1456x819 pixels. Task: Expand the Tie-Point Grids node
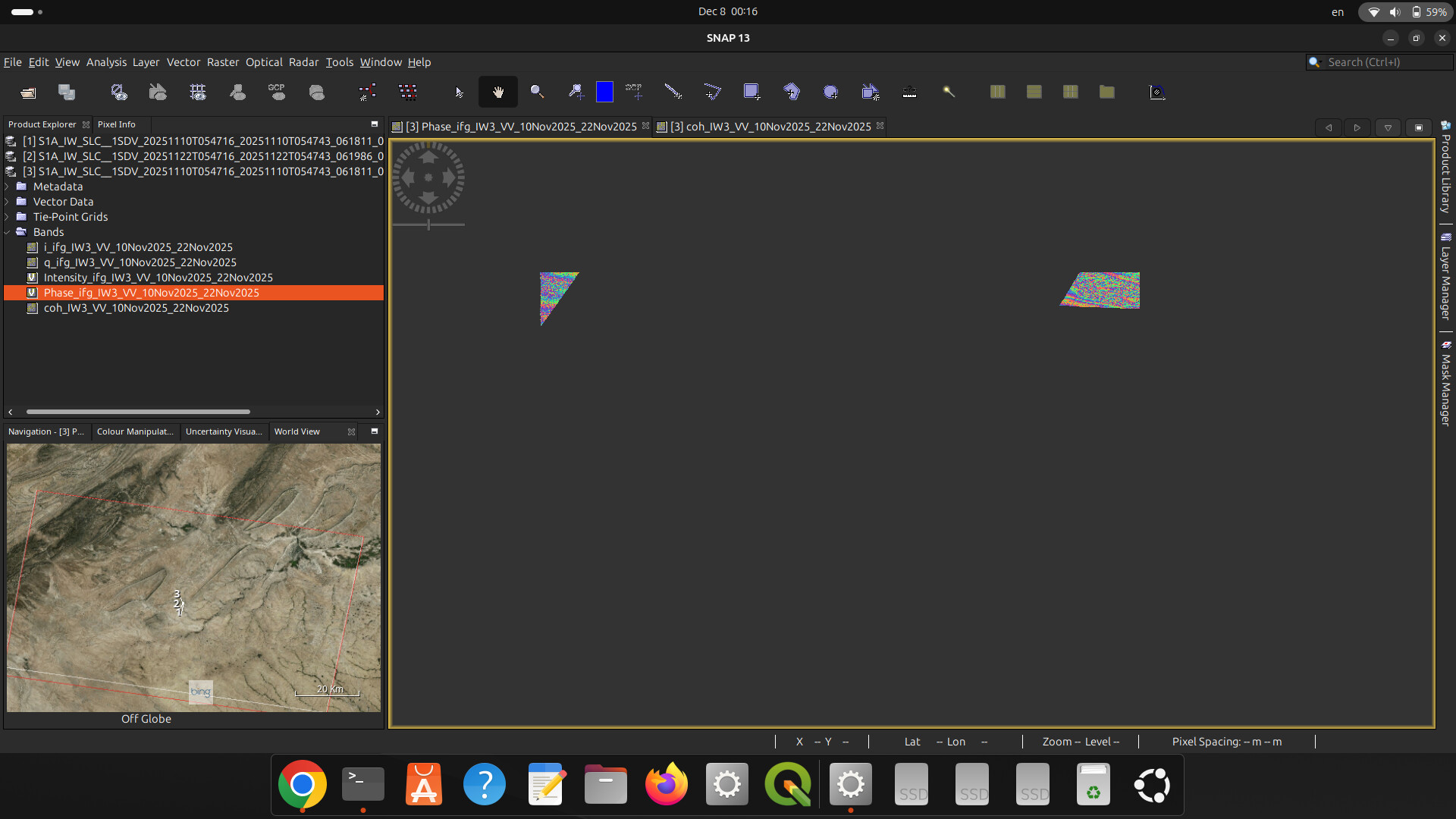tap(8, 217)
